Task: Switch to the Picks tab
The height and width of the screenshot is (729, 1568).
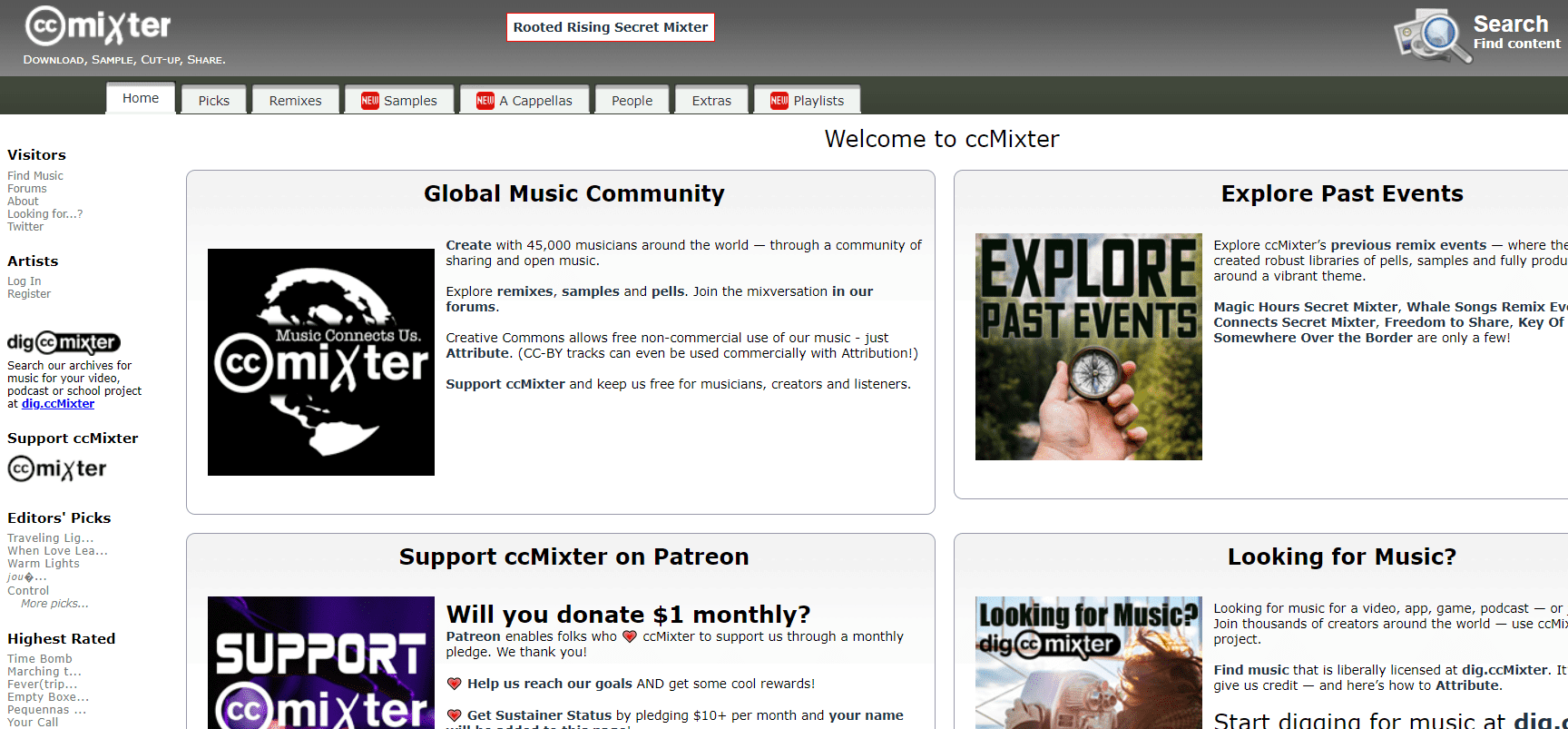Action: click(x=214, y=100)
